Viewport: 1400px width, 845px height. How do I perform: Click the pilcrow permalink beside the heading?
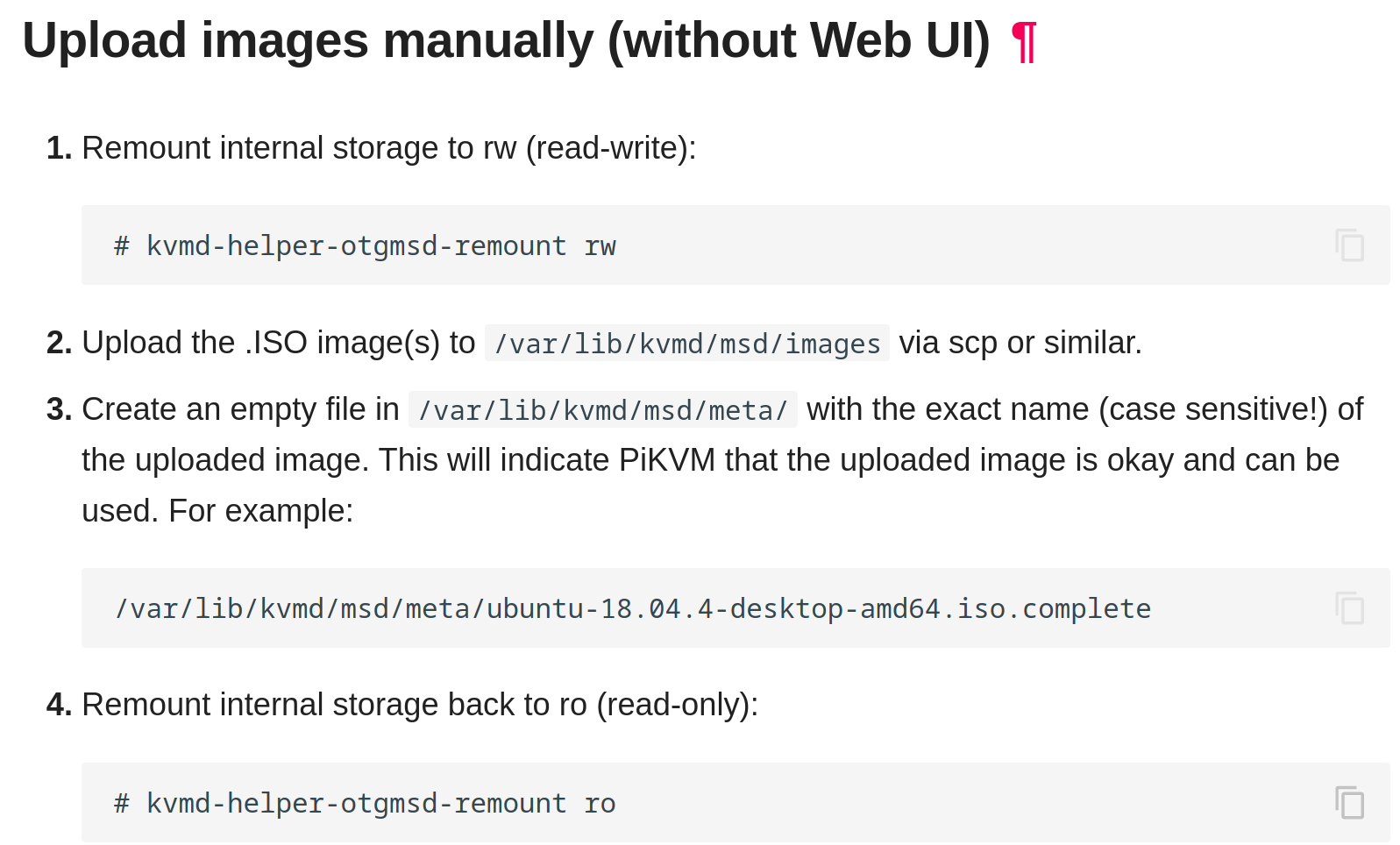1023,41
